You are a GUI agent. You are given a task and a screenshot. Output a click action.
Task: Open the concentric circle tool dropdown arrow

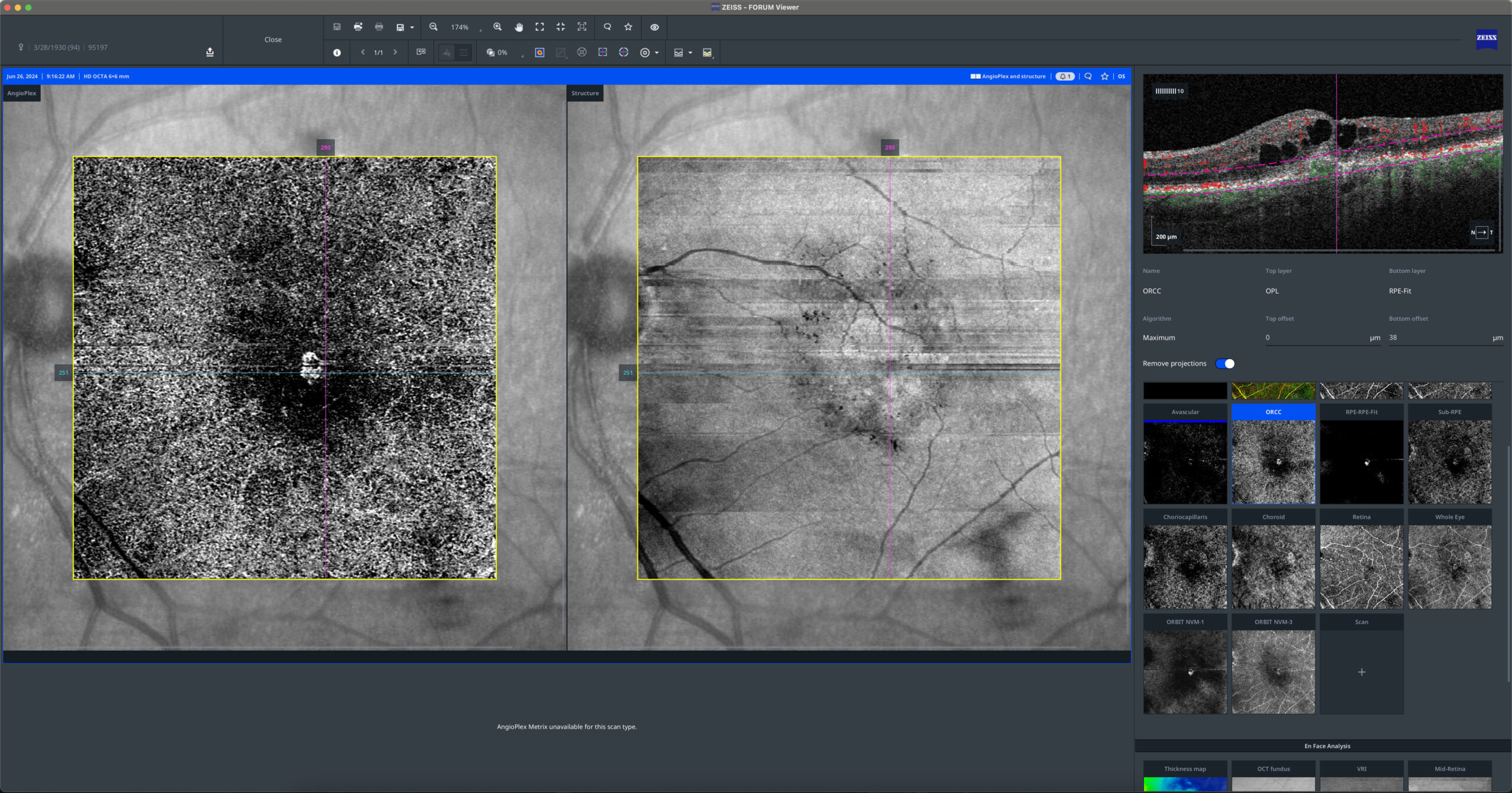657,53
